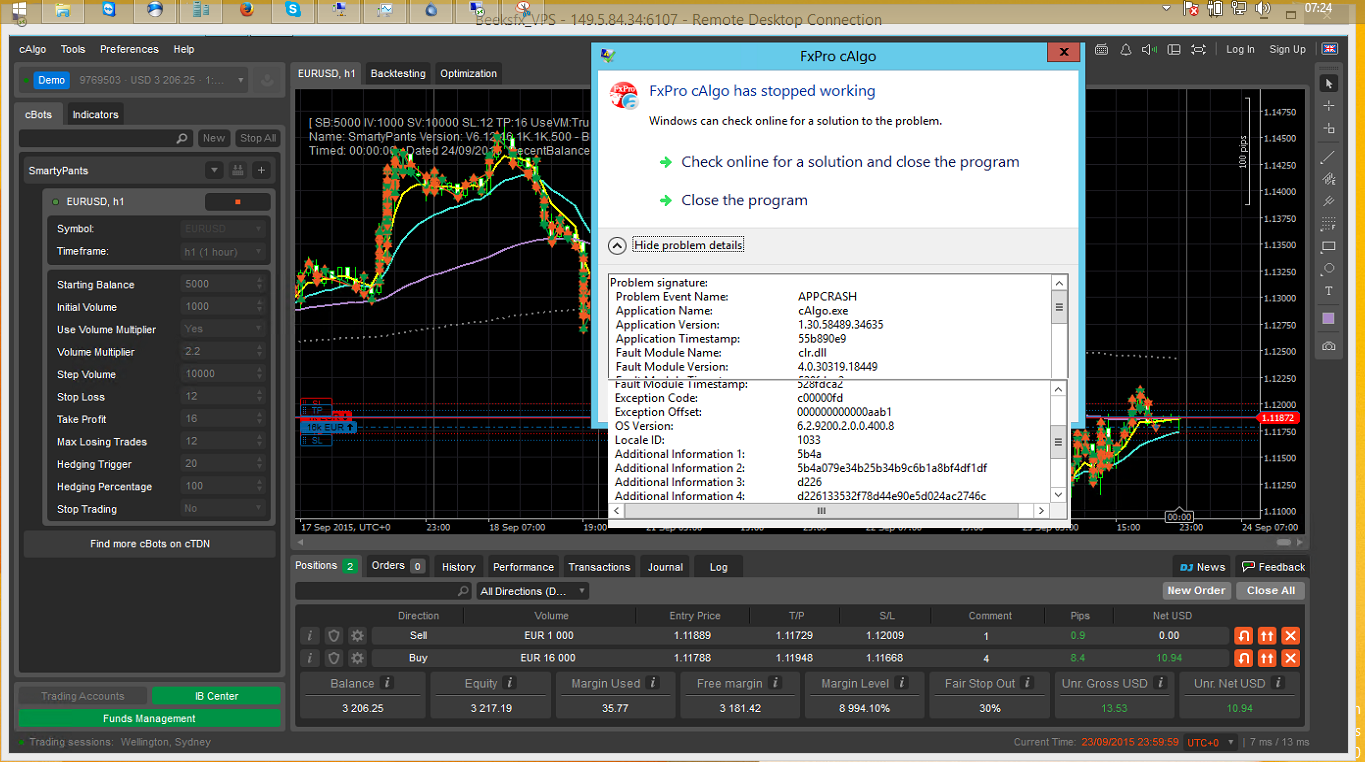This screenshot has height=762, width=1365.
Task: Double the Sell EUR 1 000 position
Action: pyautogui.click(x=1267, y=636)
